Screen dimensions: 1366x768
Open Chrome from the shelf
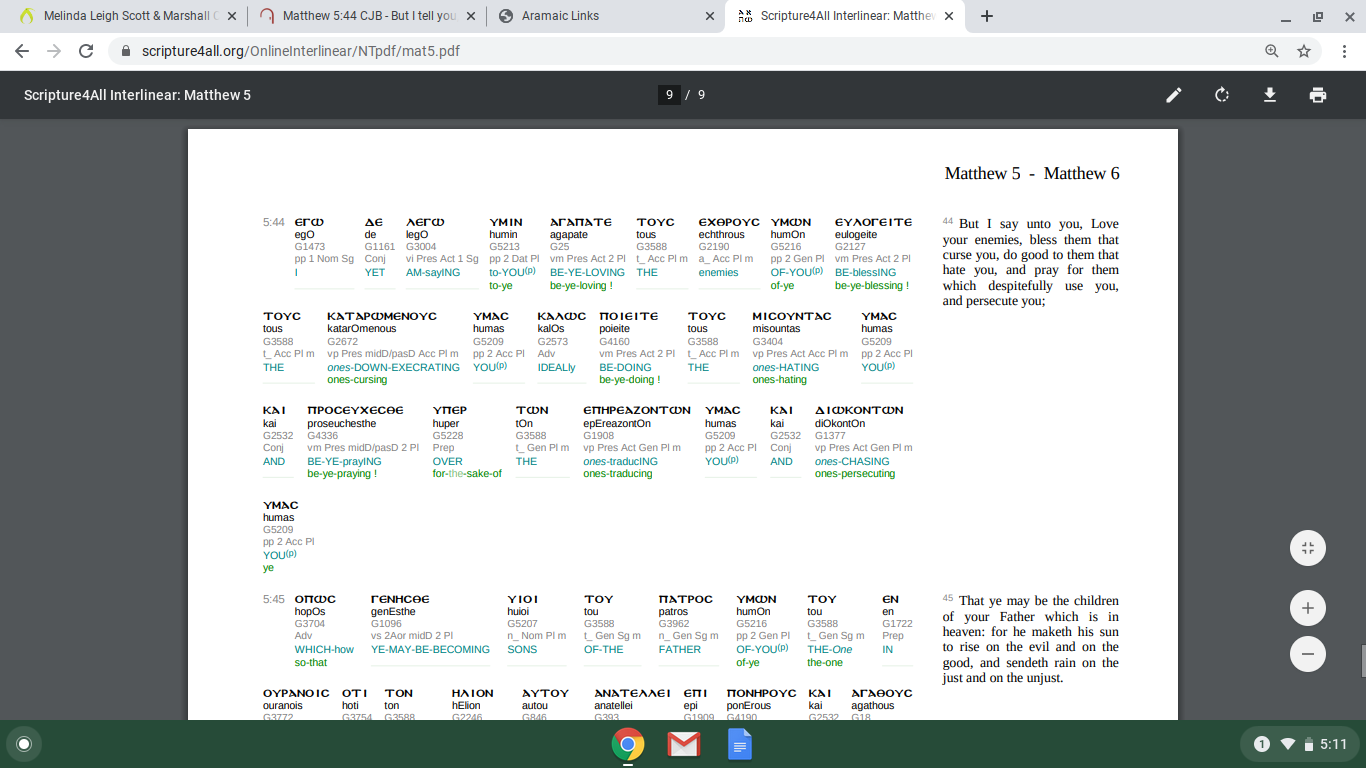[628, 744]
